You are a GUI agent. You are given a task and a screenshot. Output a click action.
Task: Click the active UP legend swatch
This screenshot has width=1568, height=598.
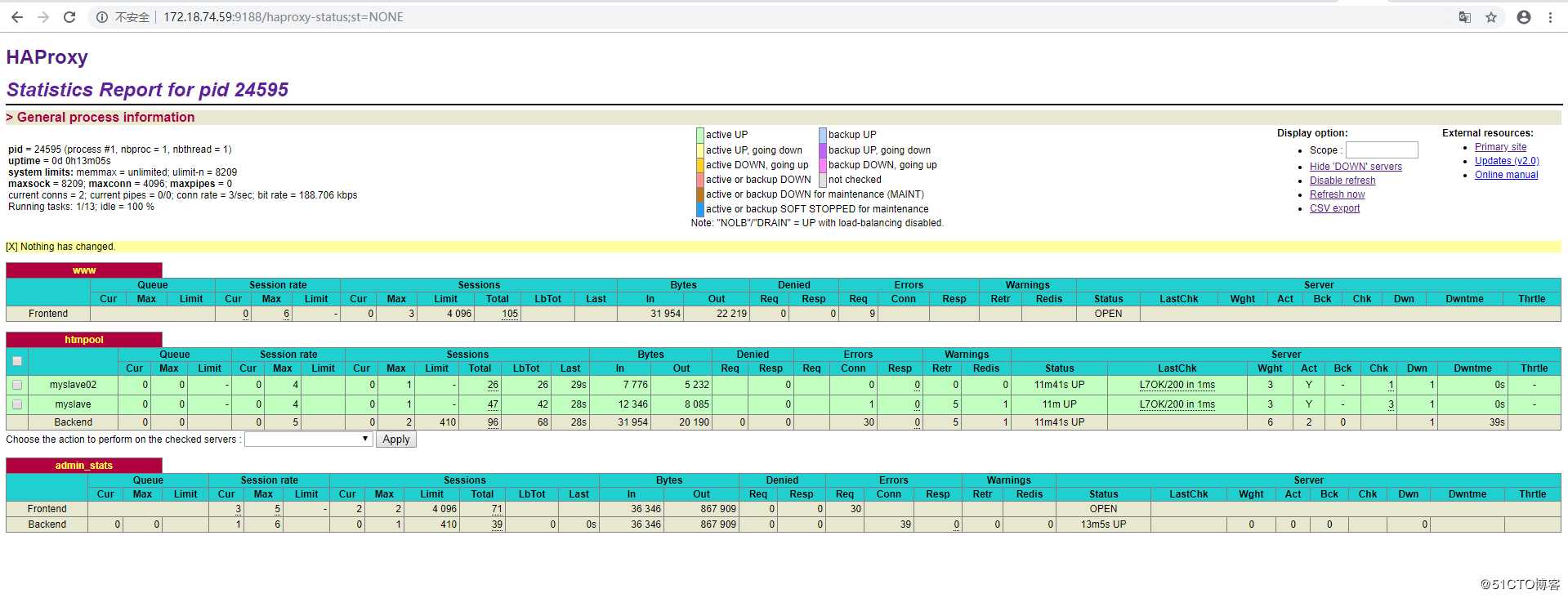point(699,135)
